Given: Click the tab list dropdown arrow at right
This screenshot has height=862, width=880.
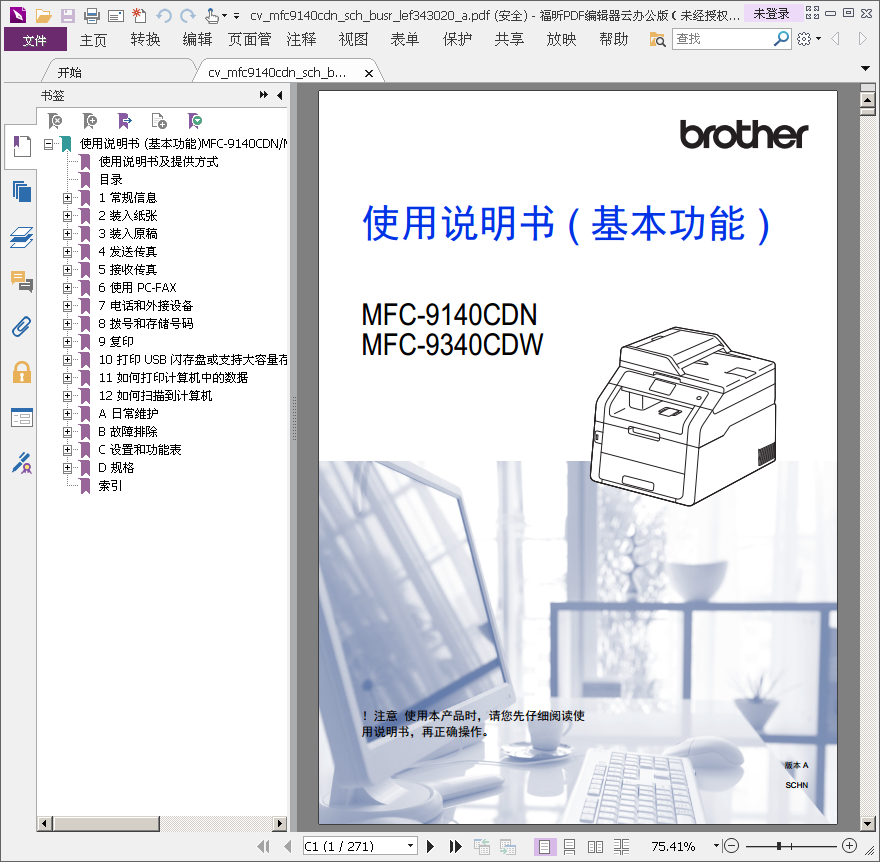Looking at the screenshot, I should click(x=865, y=68).
